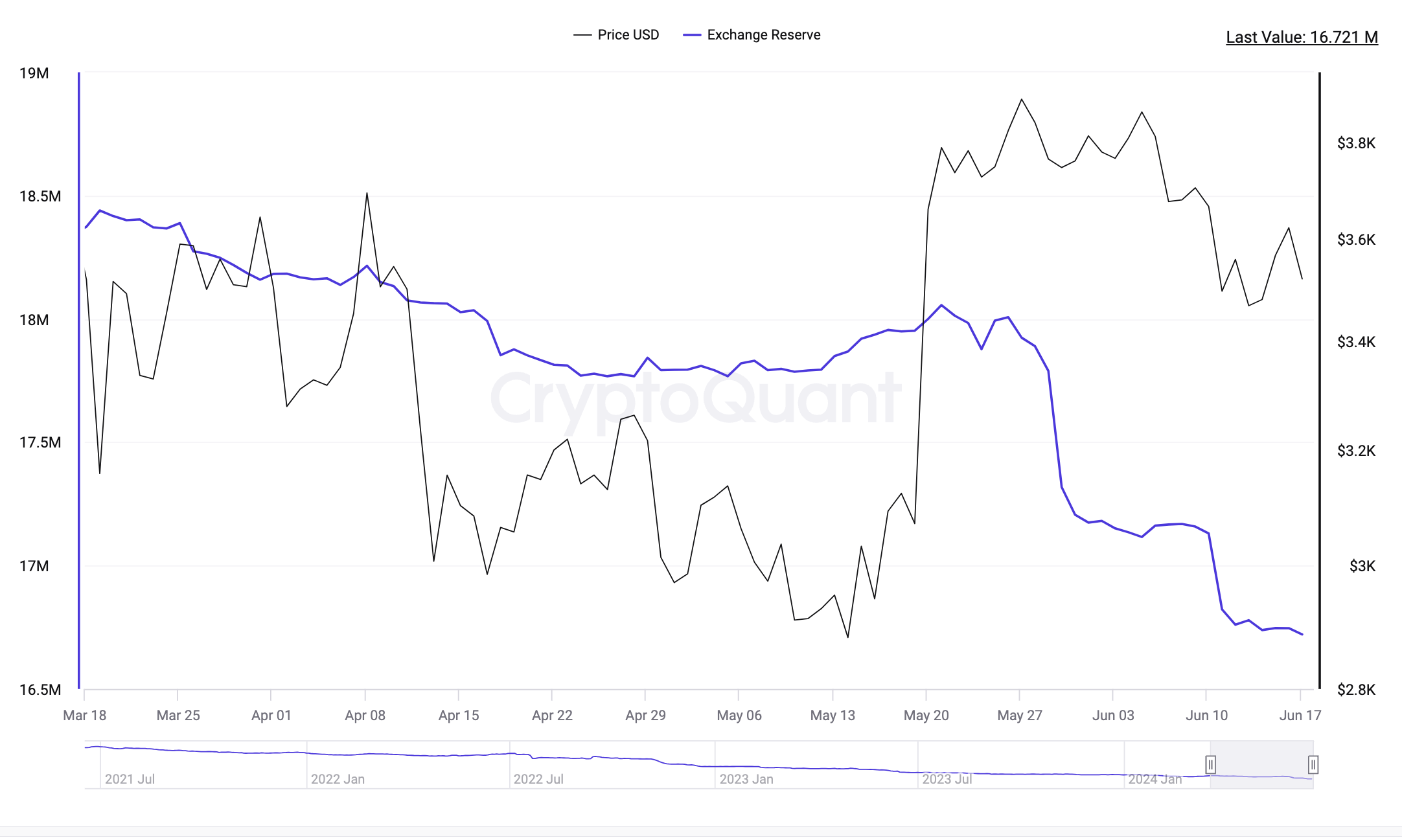1402x840 pixels.
Task: Click the Price USD black line legend icon
Action: [582, 35]
